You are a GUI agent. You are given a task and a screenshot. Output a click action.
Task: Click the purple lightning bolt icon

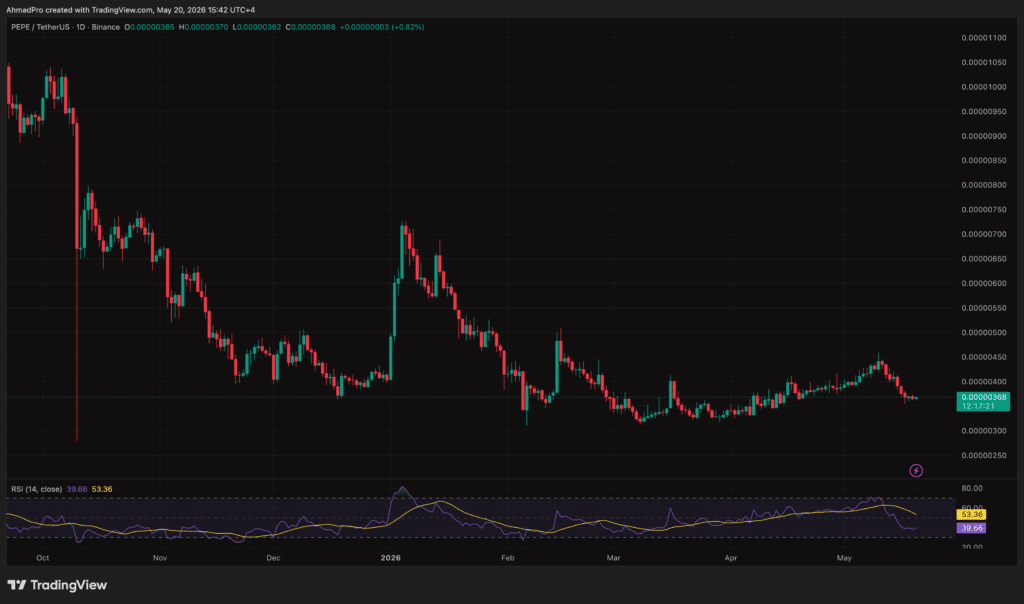916,470
